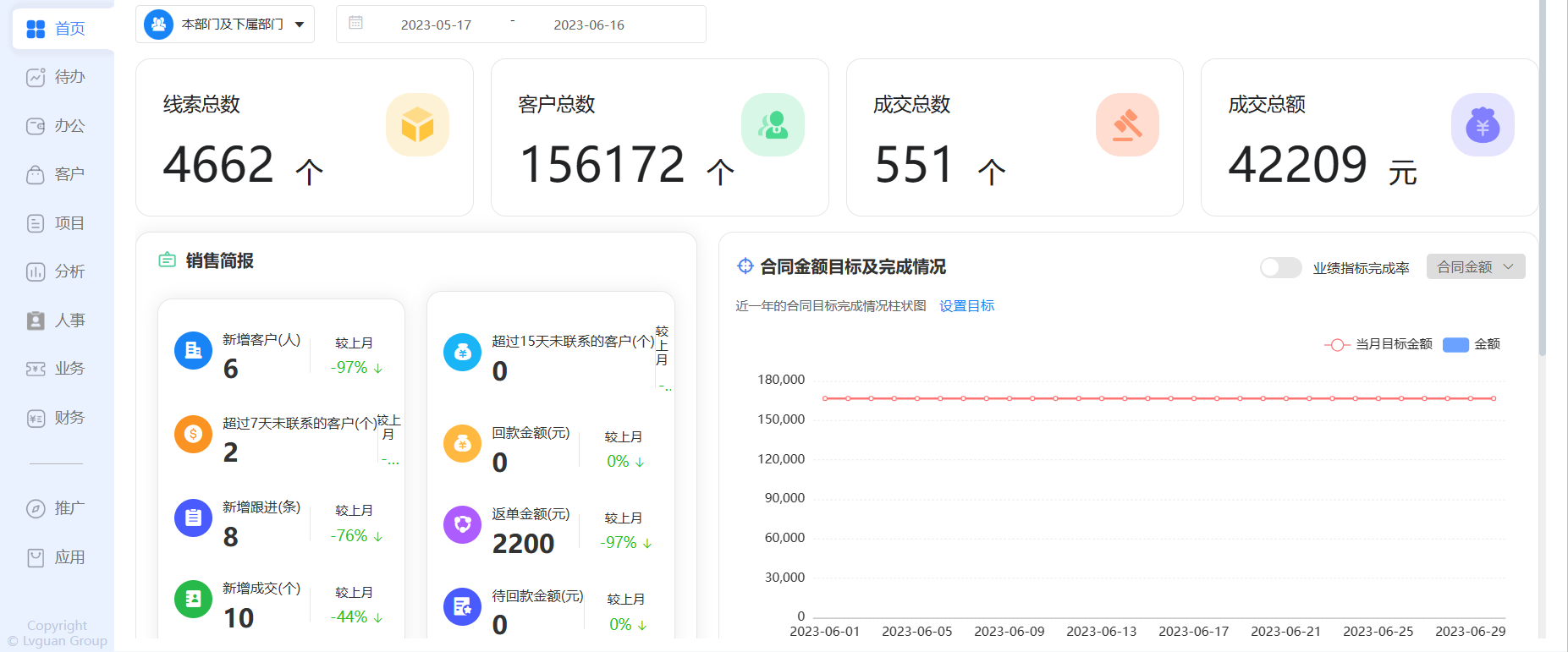Click the 成交总数 value 551
This screenshot has width=1568, height=652.
point(915,164)
